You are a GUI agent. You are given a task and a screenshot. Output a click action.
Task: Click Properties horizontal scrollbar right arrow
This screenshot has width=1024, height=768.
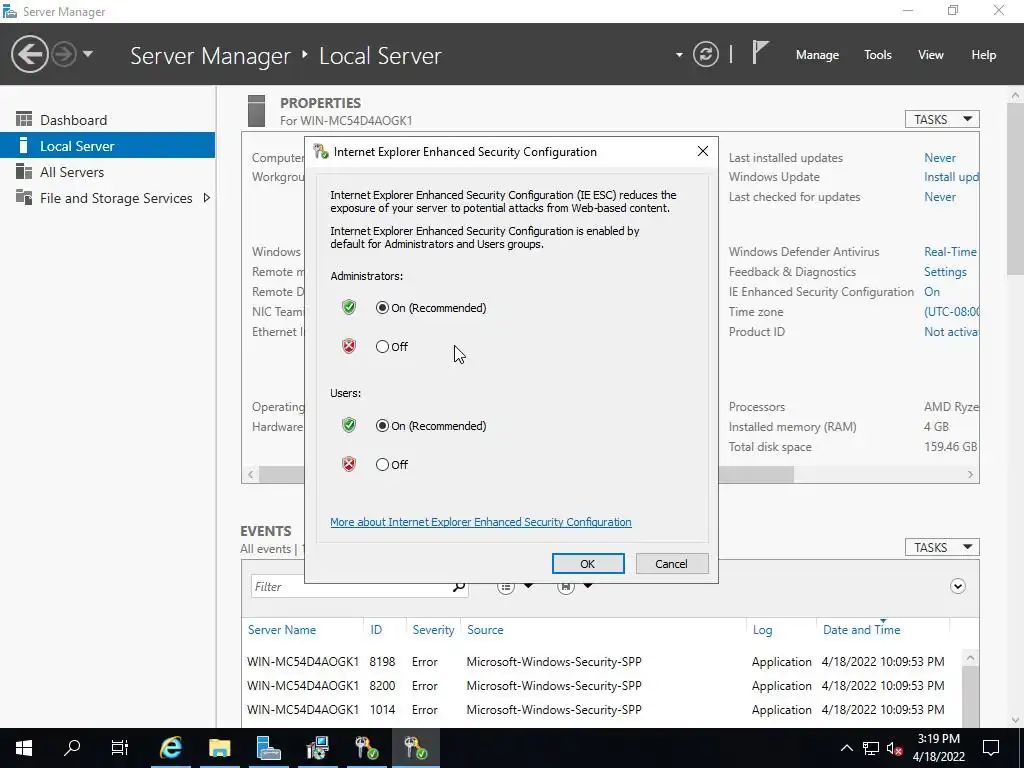pos(970,475)
